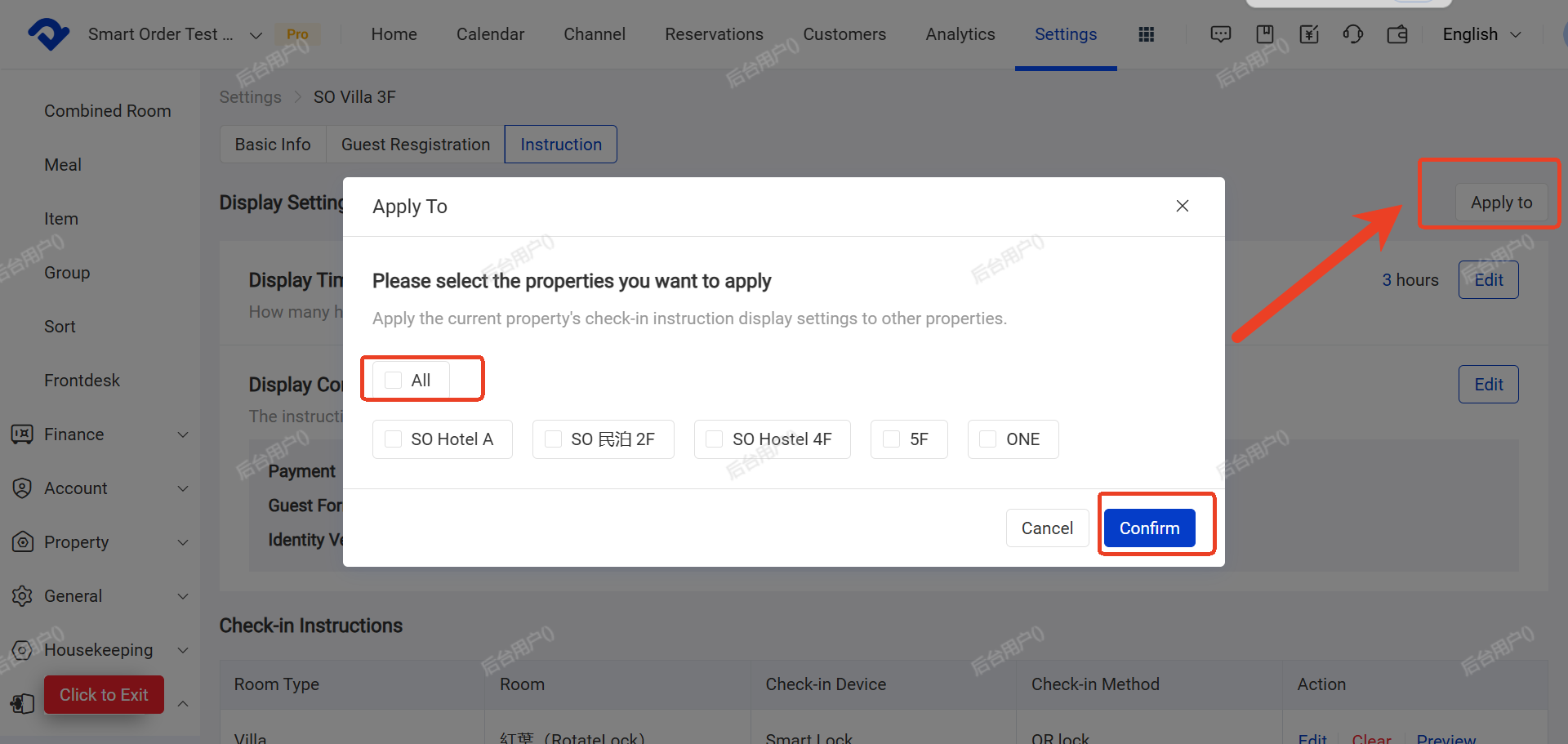1568x744 pixels.
Task: Open Group in the sidebar
Action: (x=67, y=273)
